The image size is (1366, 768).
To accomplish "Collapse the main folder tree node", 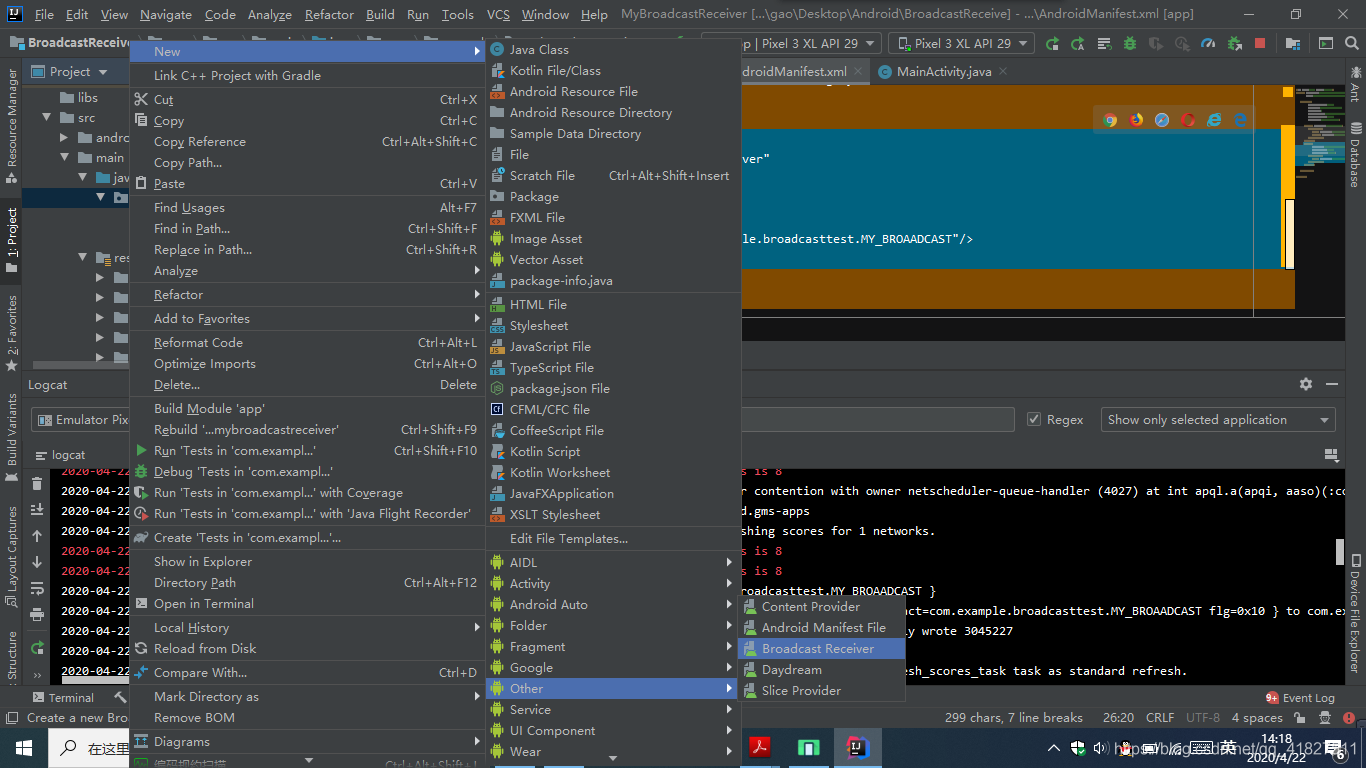I will [x=65, y=158].
